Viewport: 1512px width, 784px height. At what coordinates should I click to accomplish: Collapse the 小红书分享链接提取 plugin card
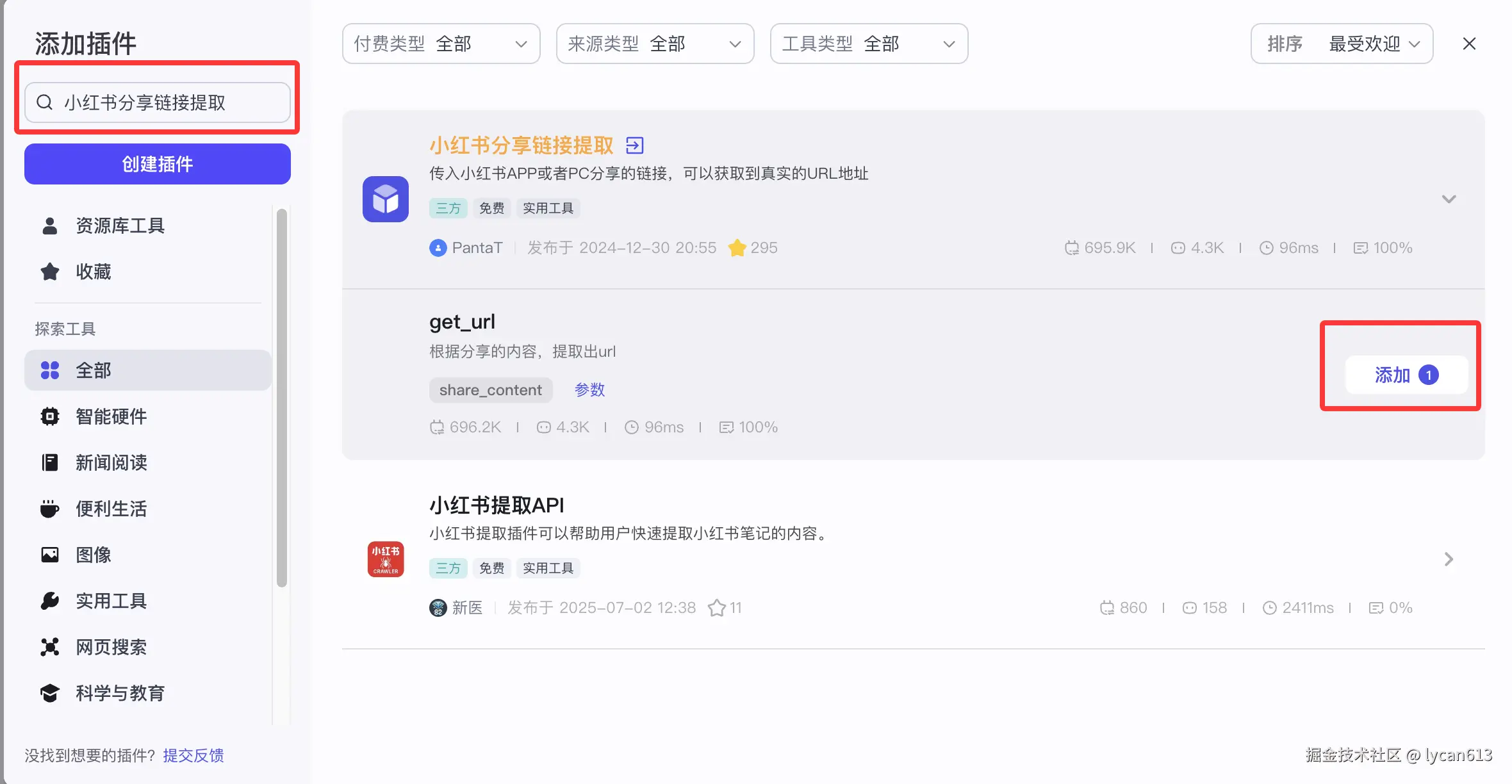pyautogui.click(x=1449, y=199)
